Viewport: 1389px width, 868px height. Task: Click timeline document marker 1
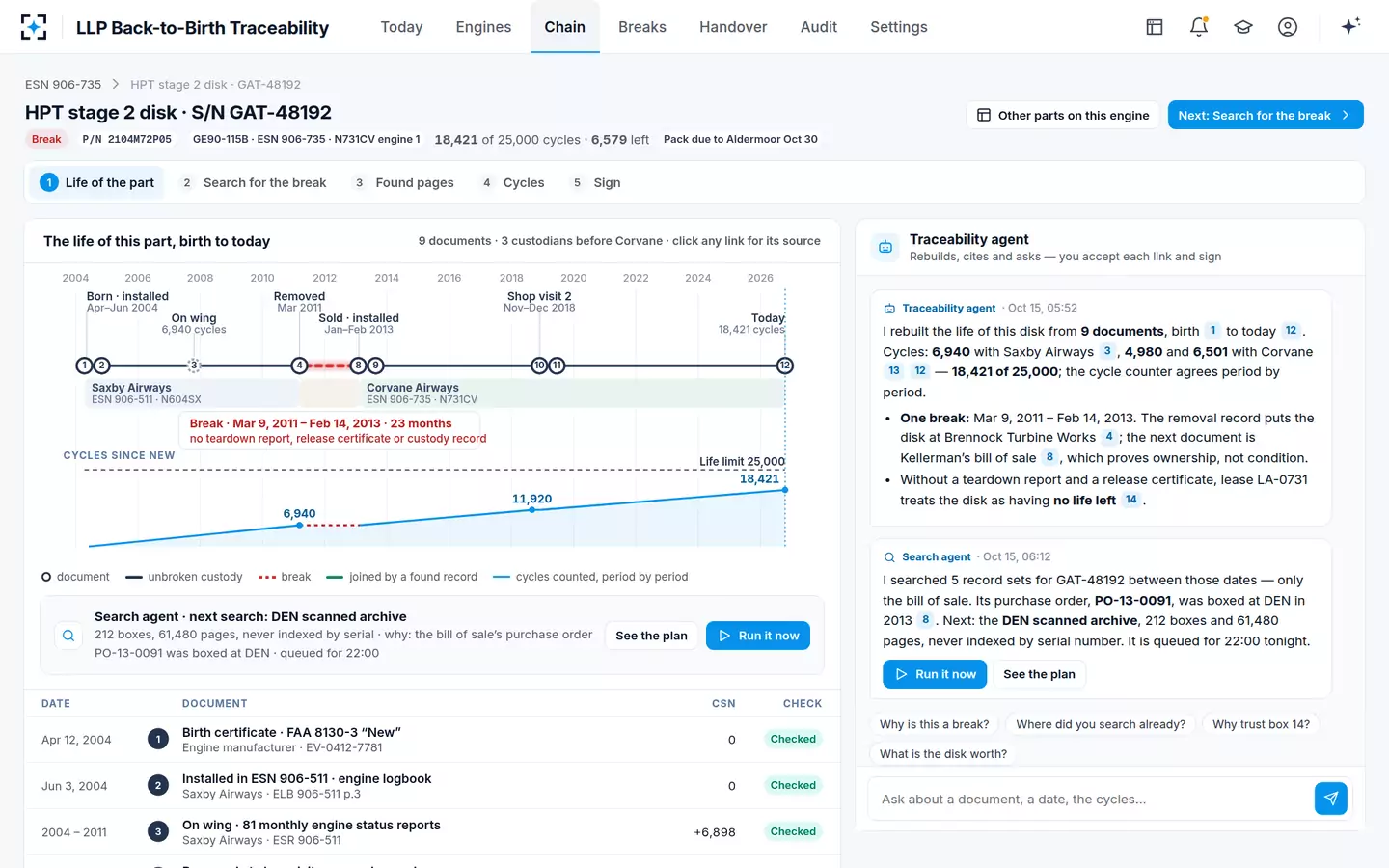[x=84, y=366]
